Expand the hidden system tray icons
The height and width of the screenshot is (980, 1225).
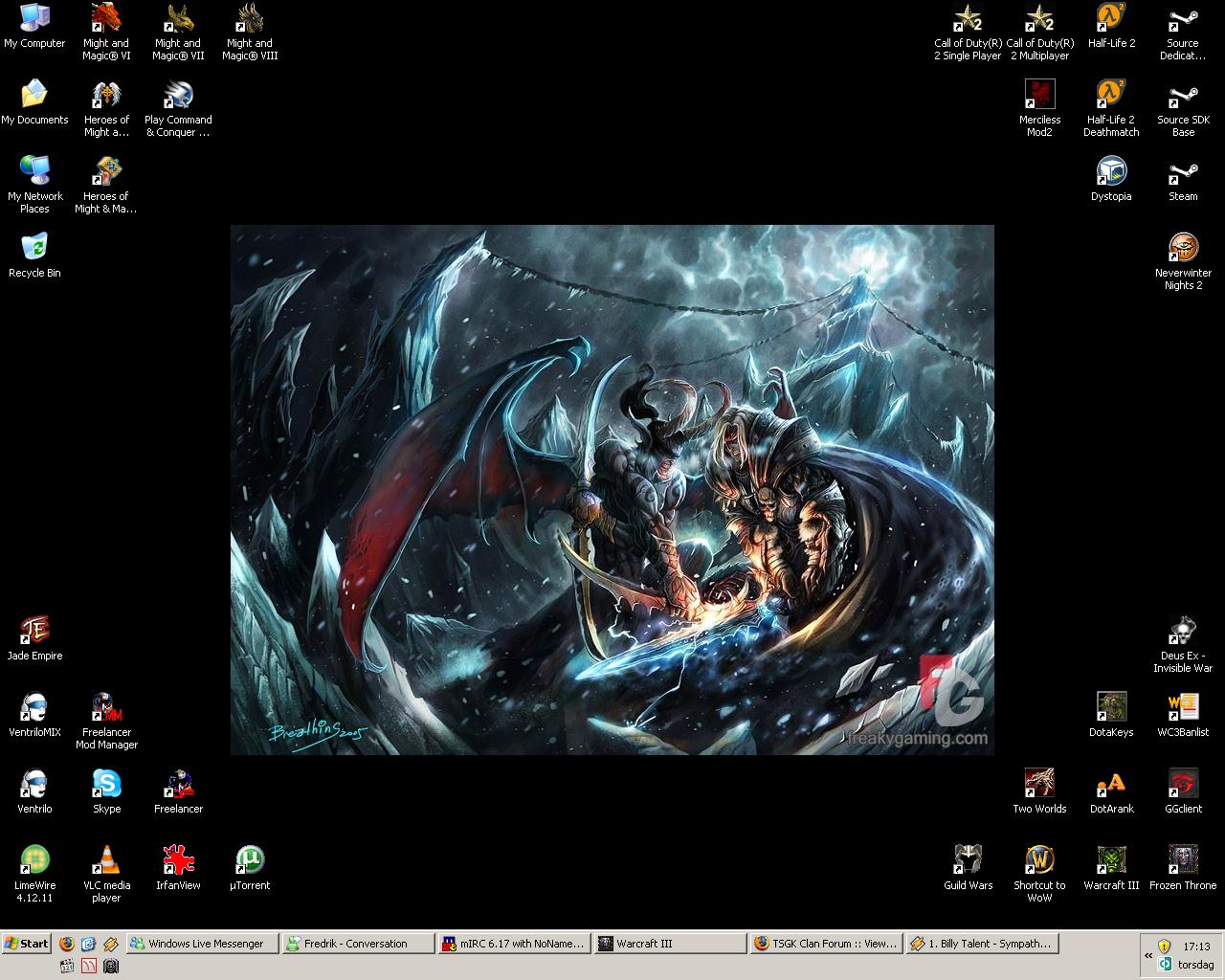click(1147, 955)
